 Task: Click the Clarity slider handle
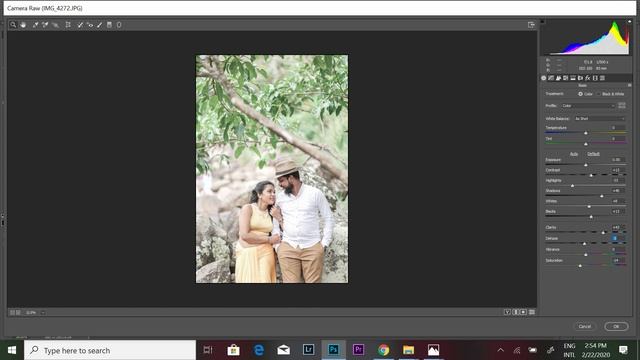coord(603,233)
